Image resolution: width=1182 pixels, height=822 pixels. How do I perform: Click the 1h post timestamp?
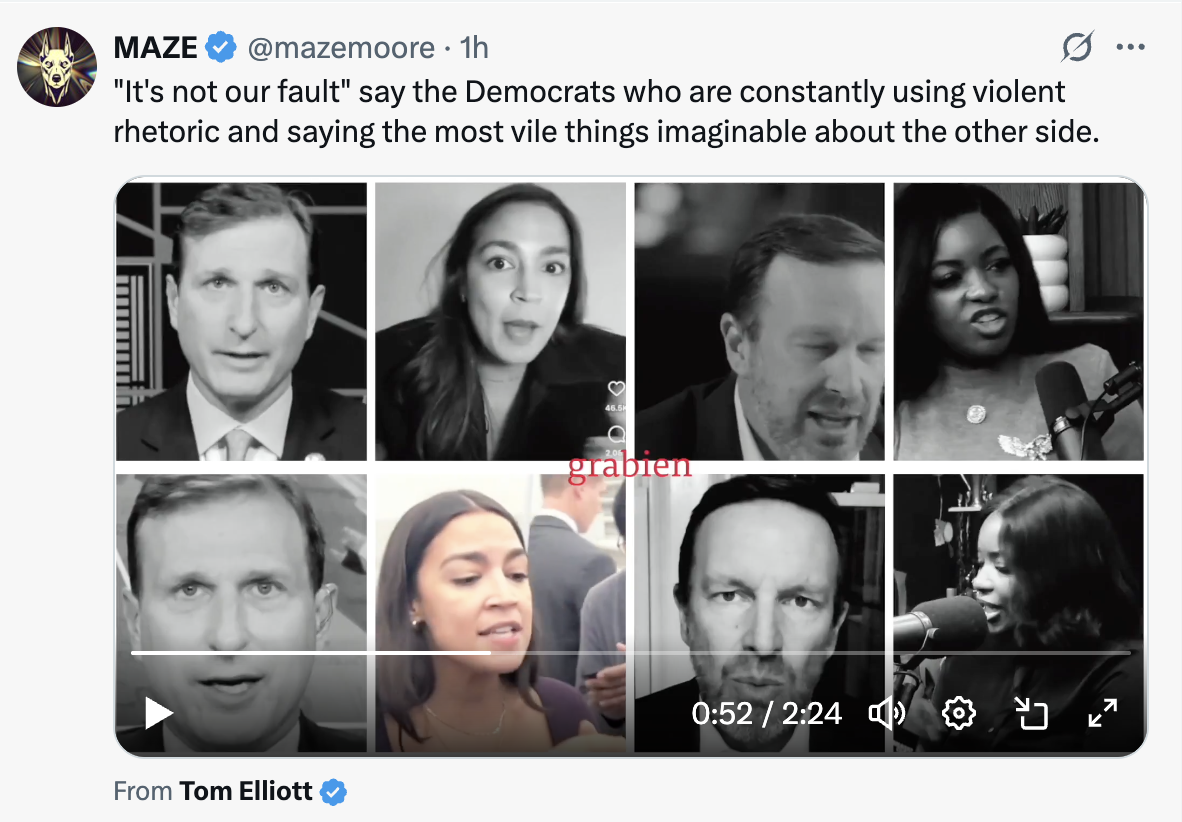coord(474,47)
